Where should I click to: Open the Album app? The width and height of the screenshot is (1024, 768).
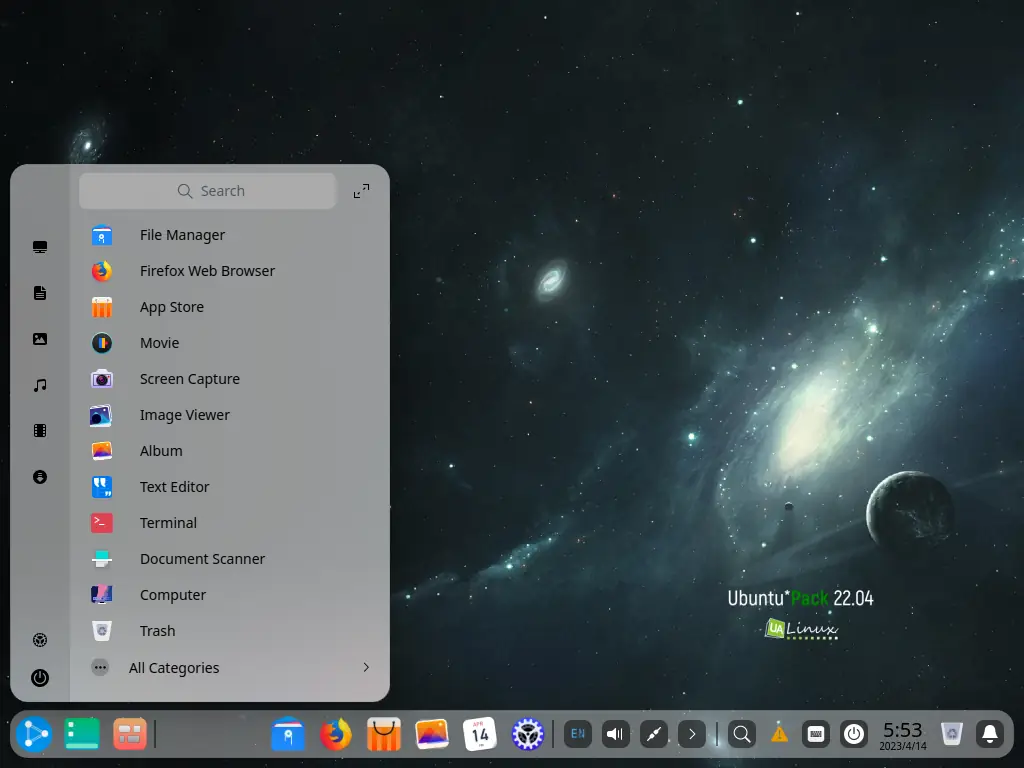tap(230, 451)
